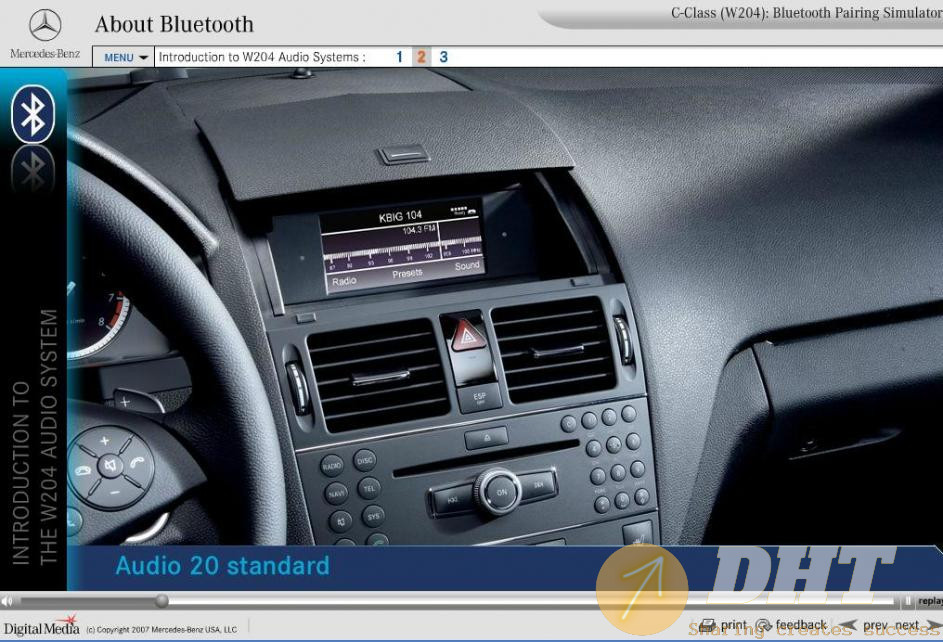Viewport: 943px width, 642px height.
Task: Click the previous arrow icon
Action: [x=848, y=626]
